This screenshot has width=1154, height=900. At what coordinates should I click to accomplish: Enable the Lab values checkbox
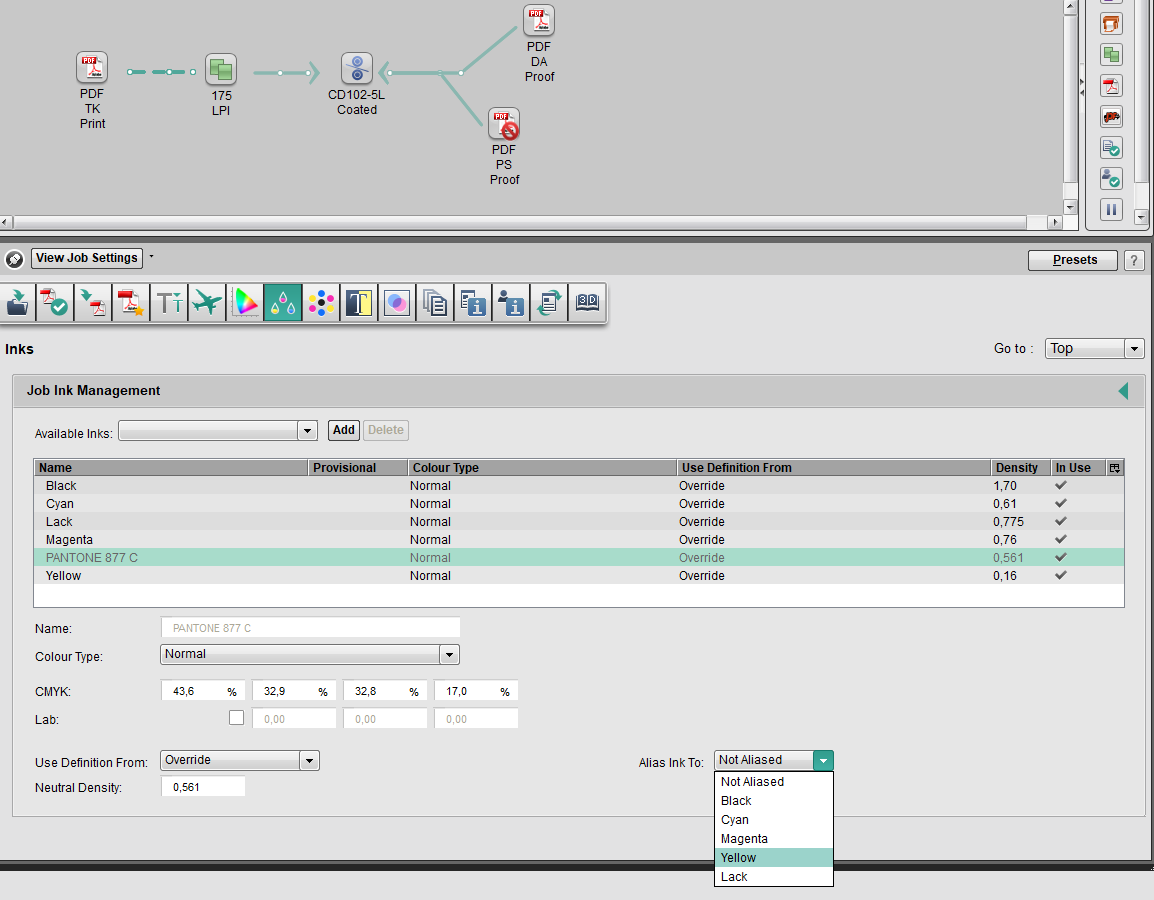237,718
